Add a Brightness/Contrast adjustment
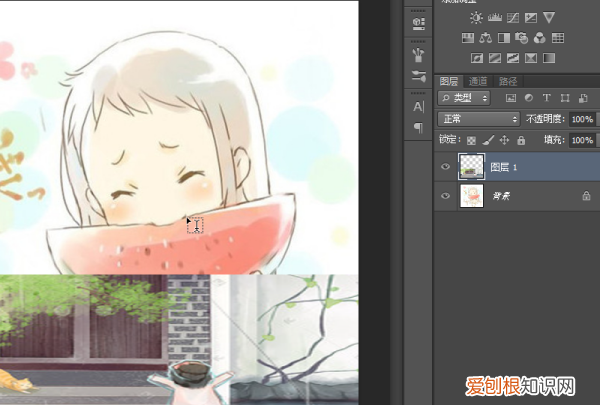 [x=476, y=18]
